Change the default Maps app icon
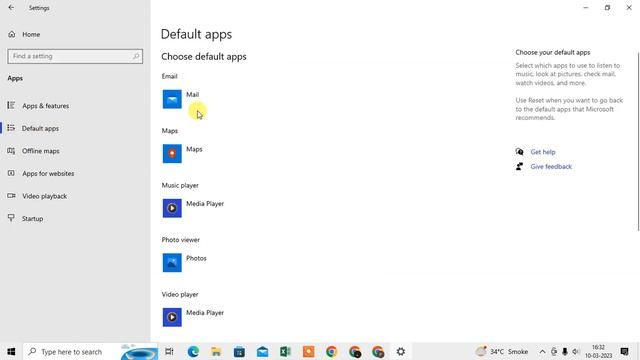640x360 pixels. 172,153
